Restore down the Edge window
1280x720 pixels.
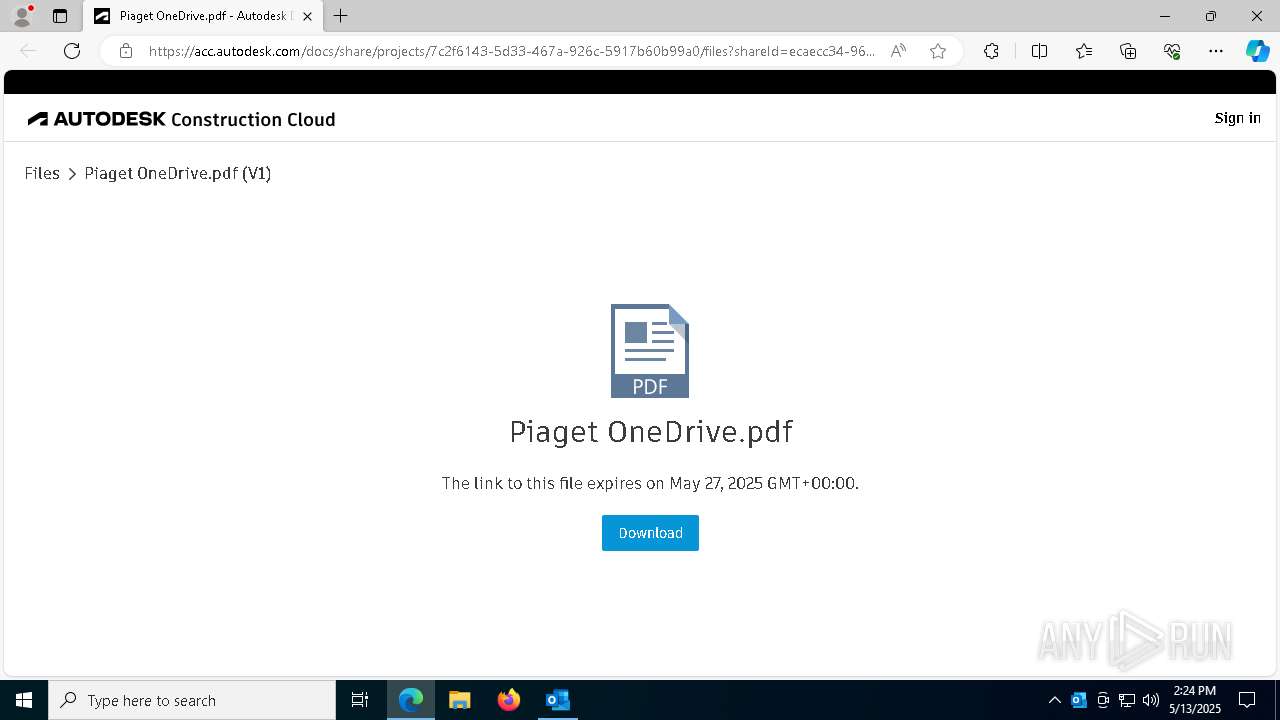click(x=1211, y=16)
